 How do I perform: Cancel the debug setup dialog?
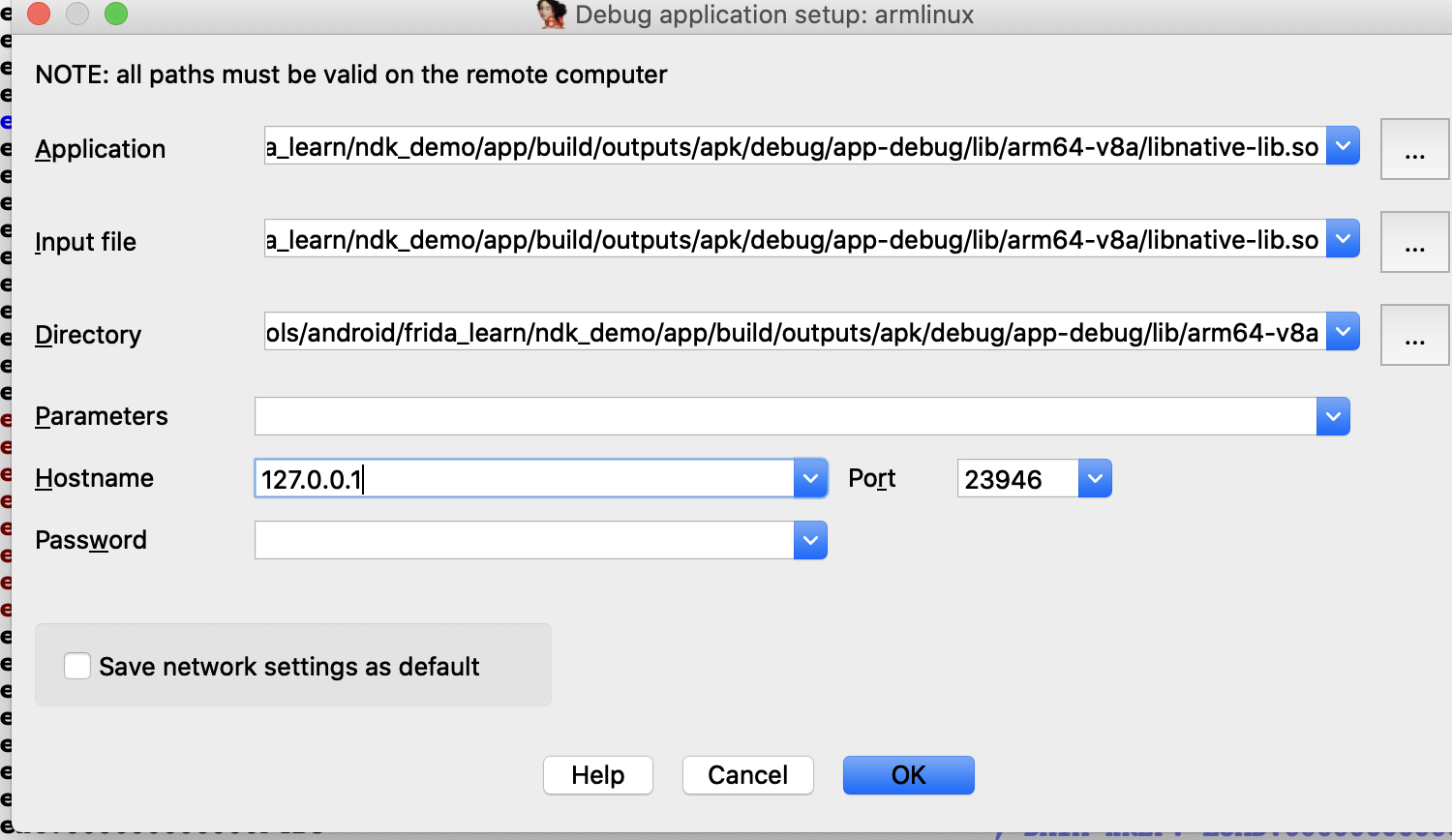pos(747,775)
